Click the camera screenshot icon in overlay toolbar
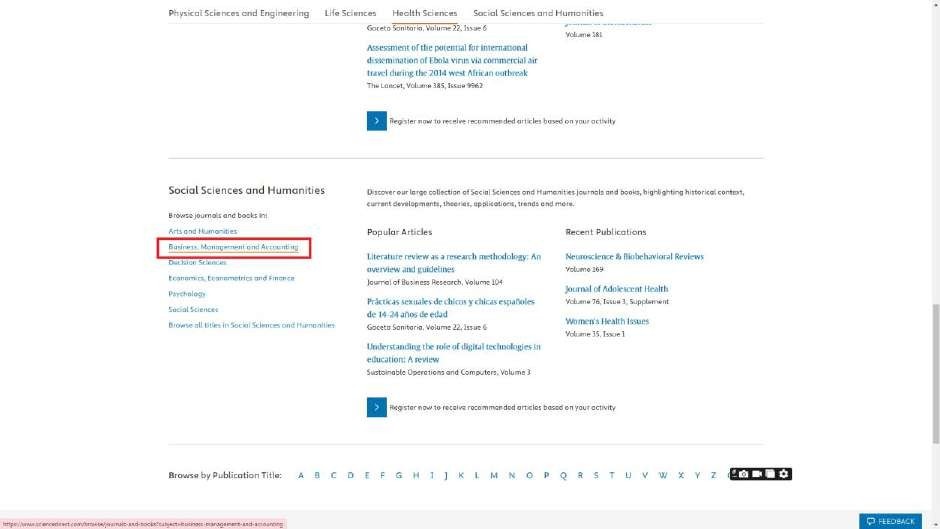This screenshot has height=529, width=940. pos(744,473)
